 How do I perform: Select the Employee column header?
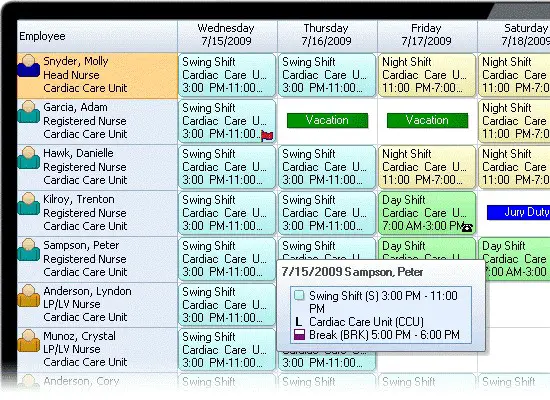pos(98,36)
